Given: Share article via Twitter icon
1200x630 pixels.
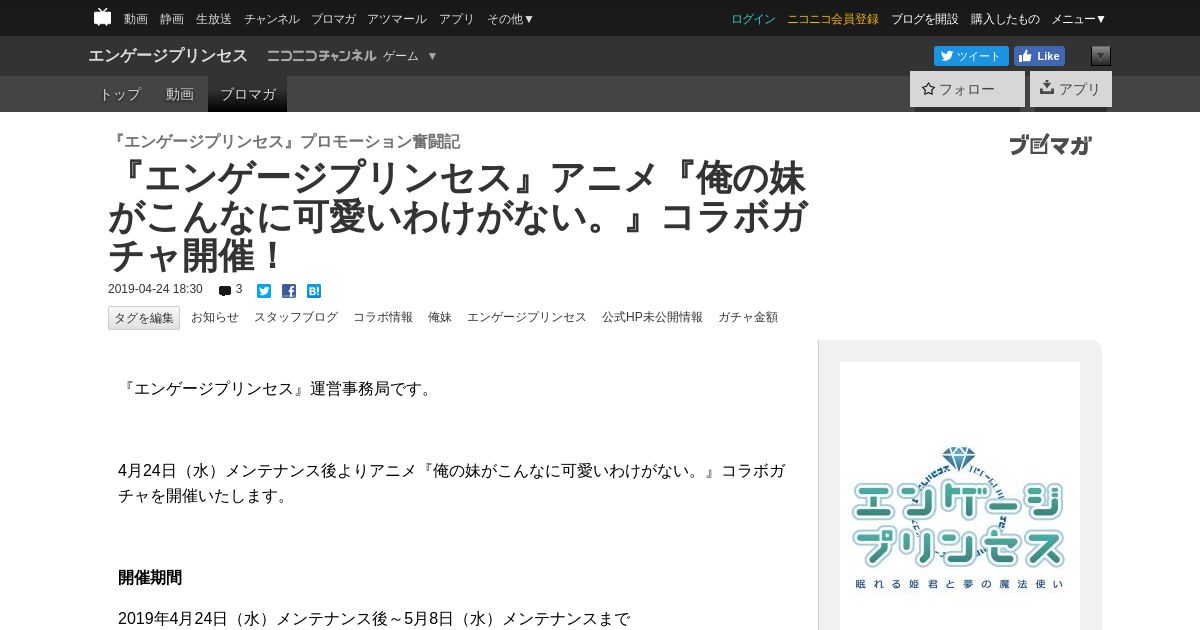Looking at the screenshot, I should click(264, 291).
